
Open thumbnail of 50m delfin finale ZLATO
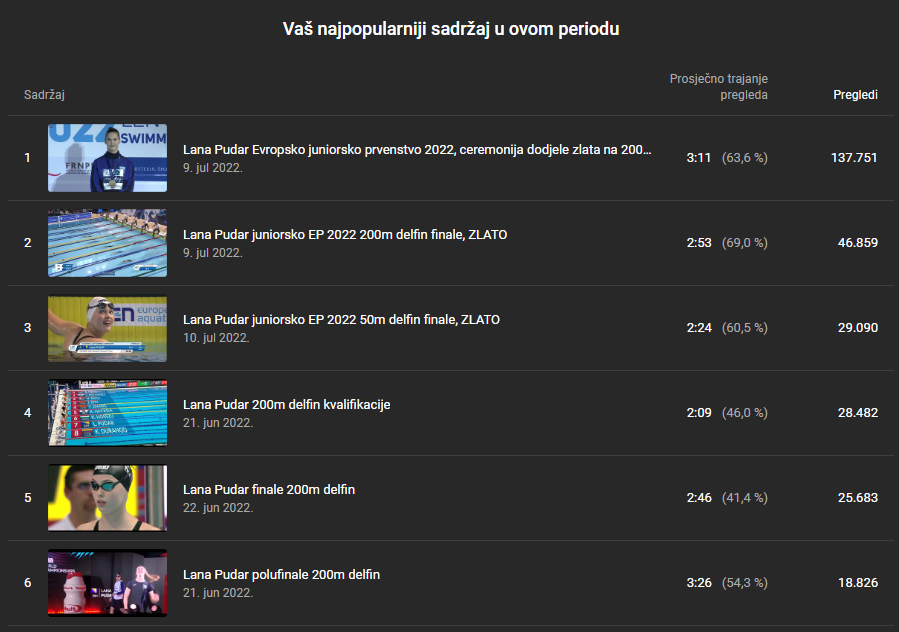click(107, 328)
